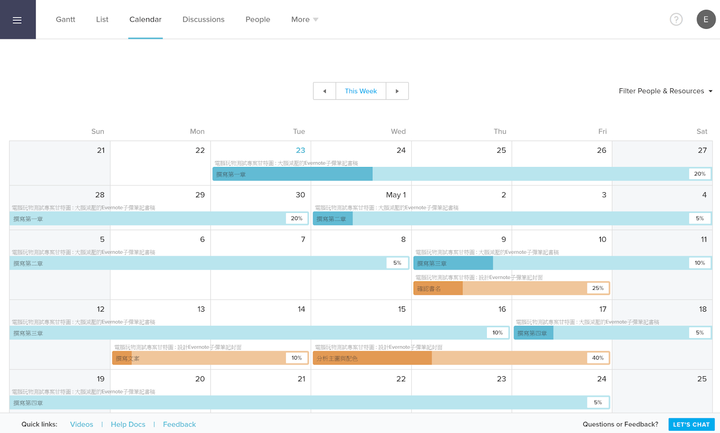Go to previous week arrow
Viewport: 720px width, 433px height.
click(325, 91)
